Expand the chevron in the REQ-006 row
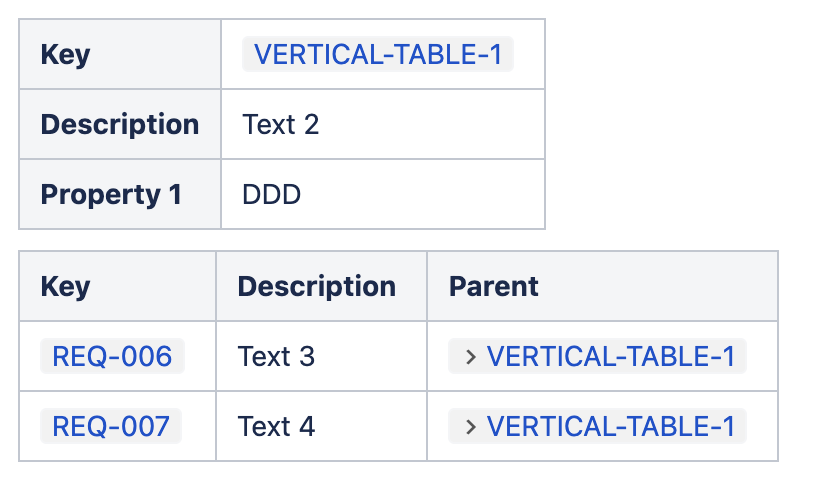 coord(469,356)
